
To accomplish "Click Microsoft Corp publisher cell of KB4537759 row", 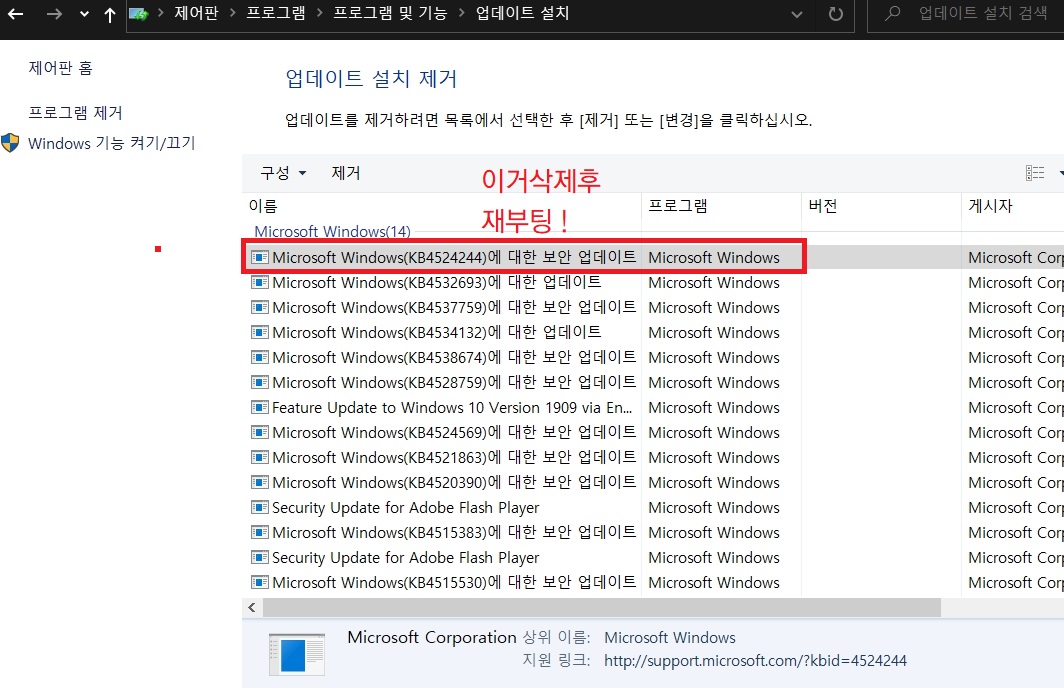I will (1016, 307).
